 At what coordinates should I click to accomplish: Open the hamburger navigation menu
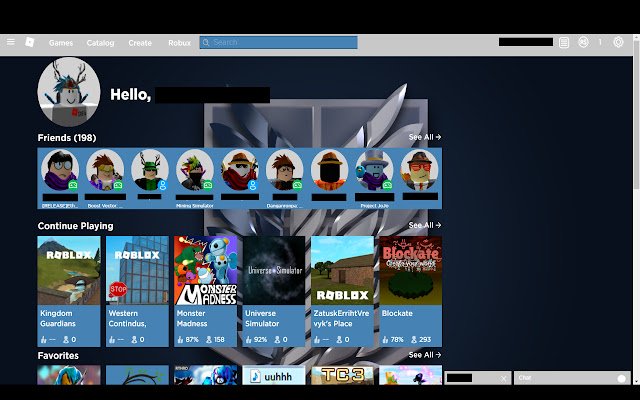tap(11, 42)
